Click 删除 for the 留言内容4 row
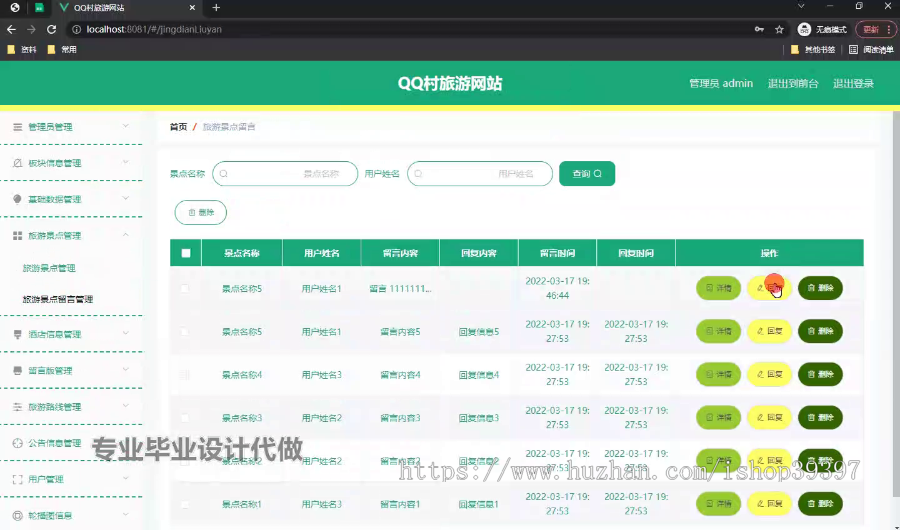Viewport: 900px width, 530px height. coord(820,374)
